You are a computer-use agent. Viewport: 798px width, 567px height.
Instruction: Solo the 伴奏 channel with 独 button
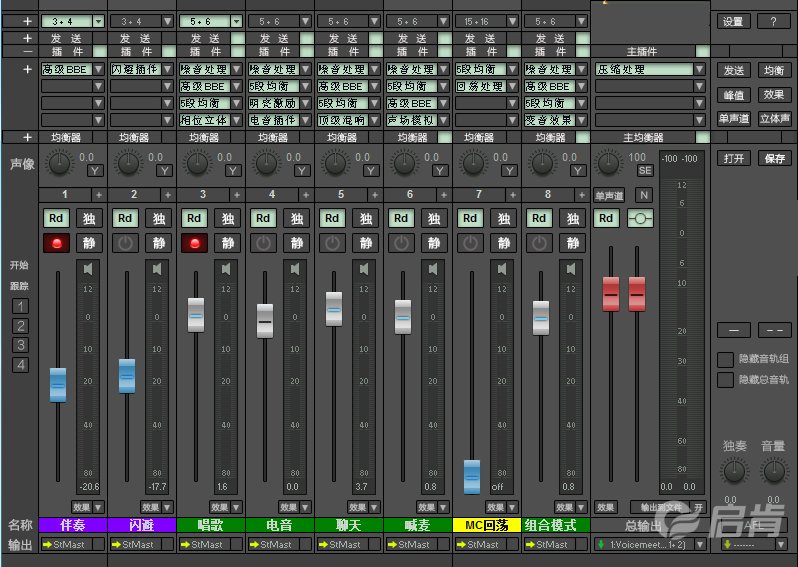89,218
